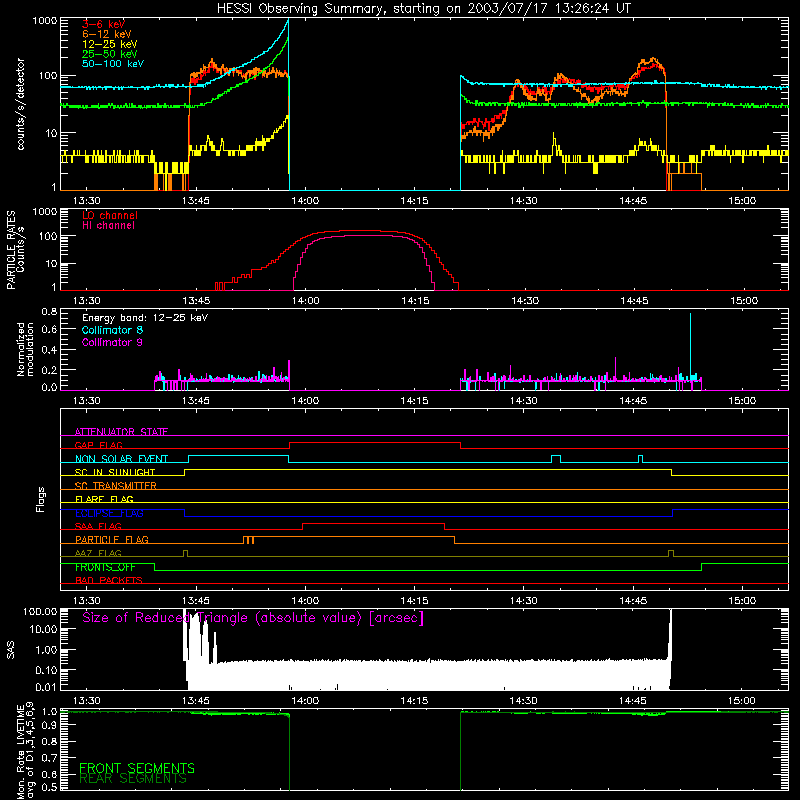Click the "0.01" value on the SAS axis
The image size is (800, 800).
click(x=46, y=687)
